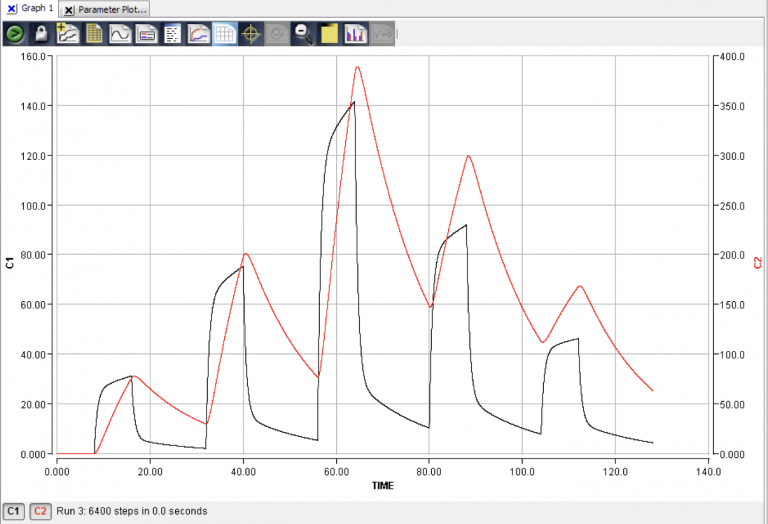Toggle the red C2 variable button
The image size is (768, 524).
(x=40, y=511)
